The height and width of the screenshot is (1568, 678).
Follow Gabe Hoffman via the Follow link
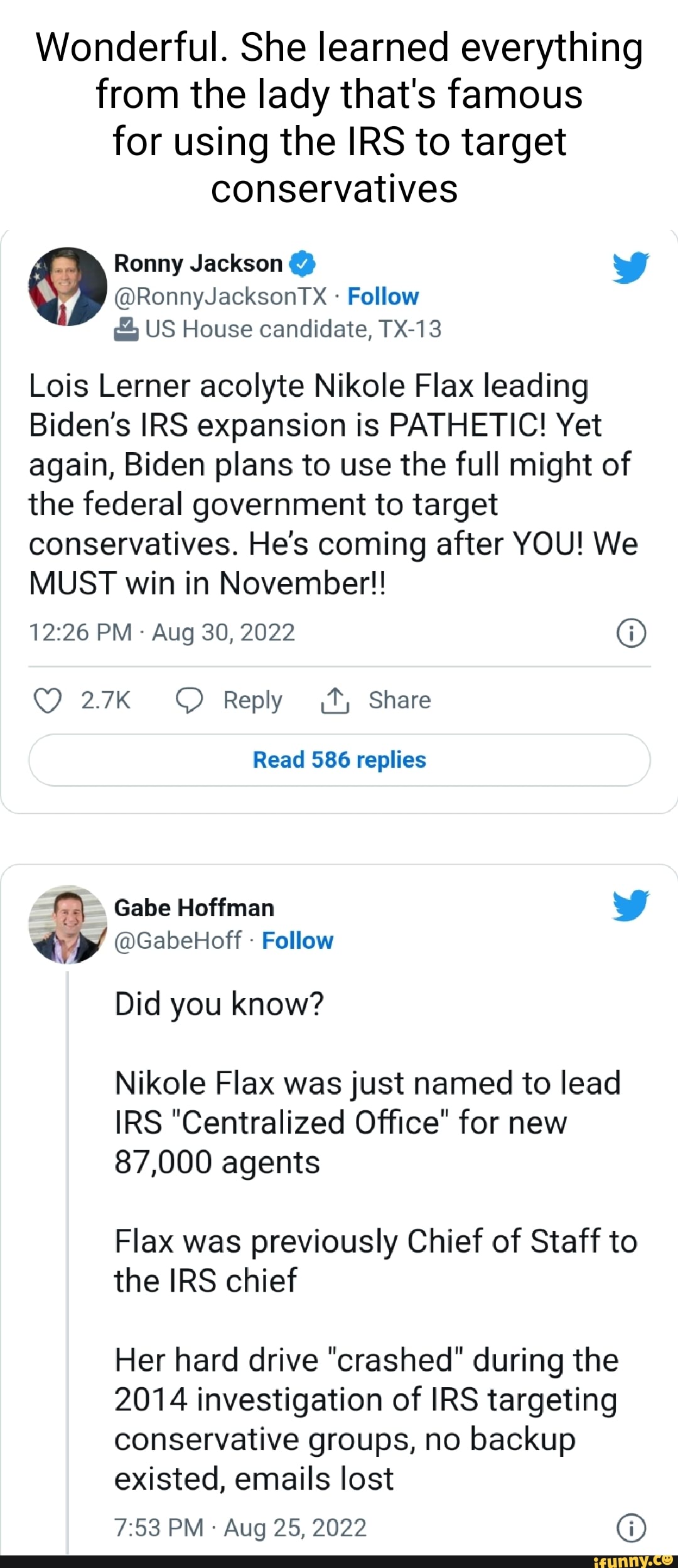298,941
